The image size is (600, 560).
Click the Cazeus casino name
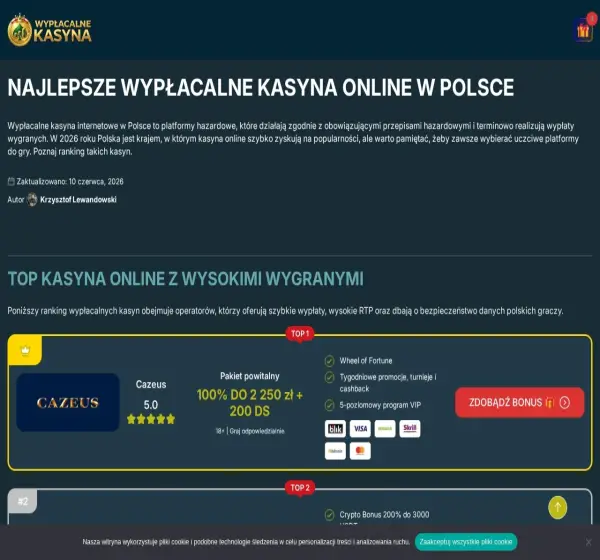click(151, 384)
